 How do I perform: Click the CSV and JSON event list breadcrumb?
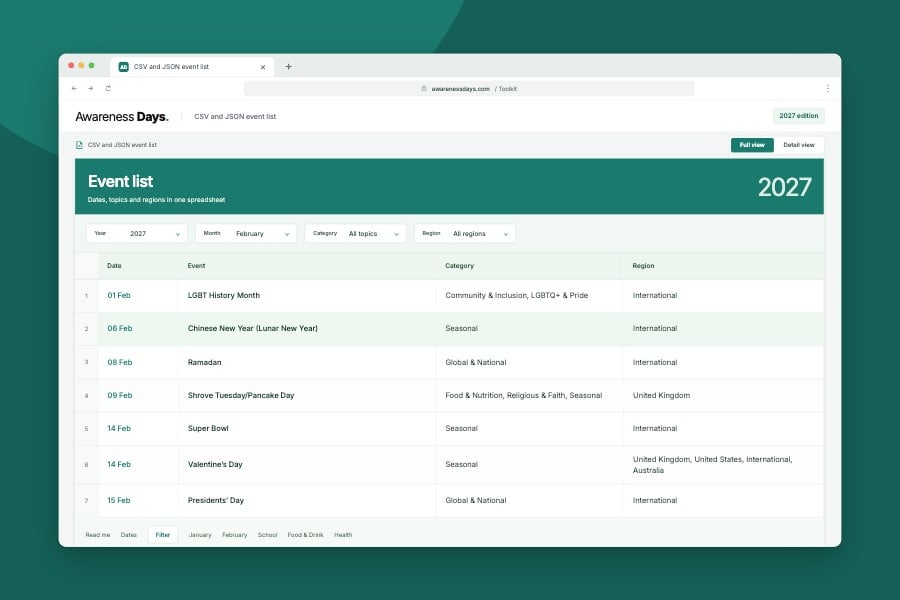[122, 145]
